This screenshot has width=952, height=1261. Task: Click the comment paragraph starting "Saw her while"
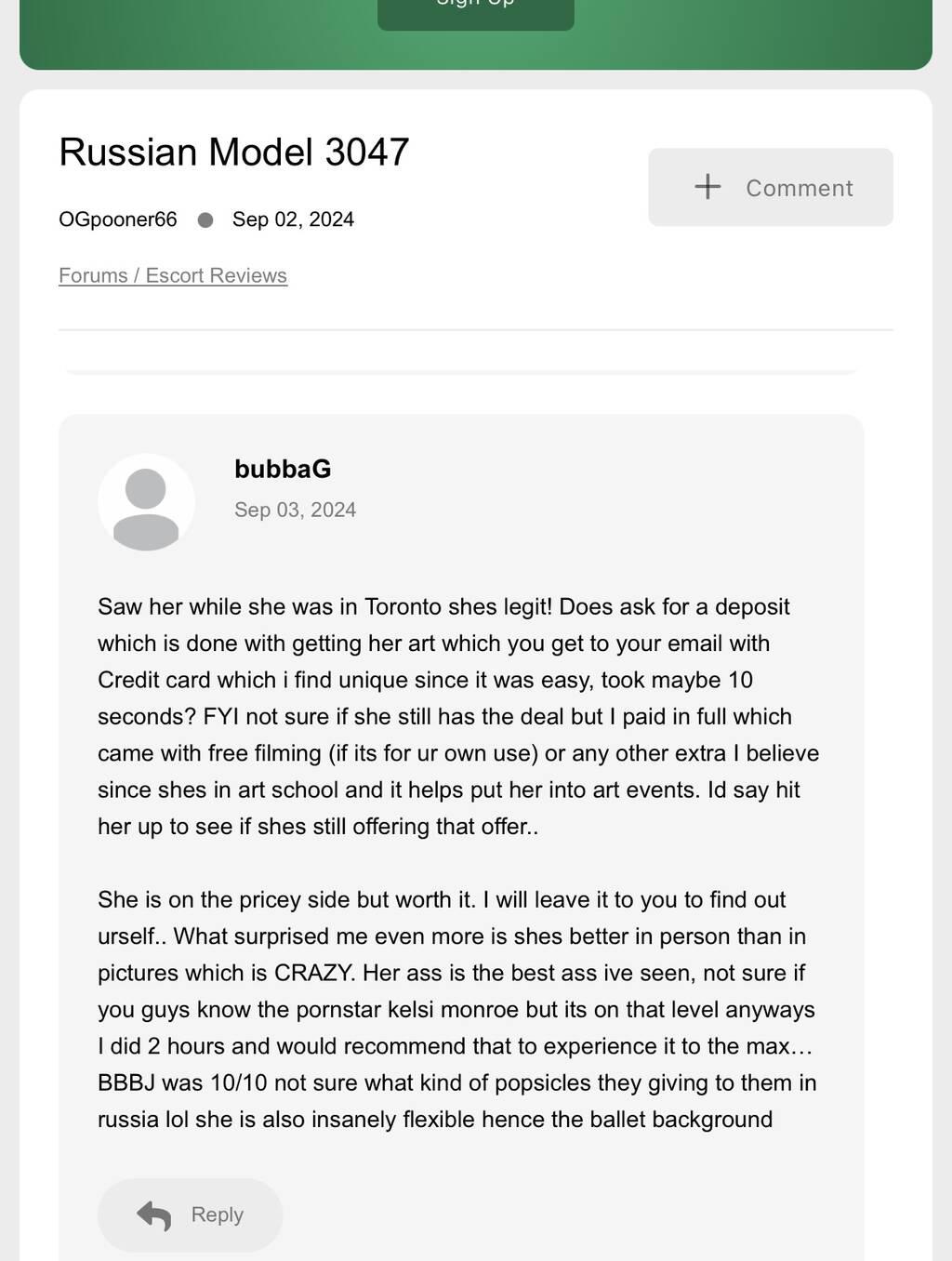458,716
